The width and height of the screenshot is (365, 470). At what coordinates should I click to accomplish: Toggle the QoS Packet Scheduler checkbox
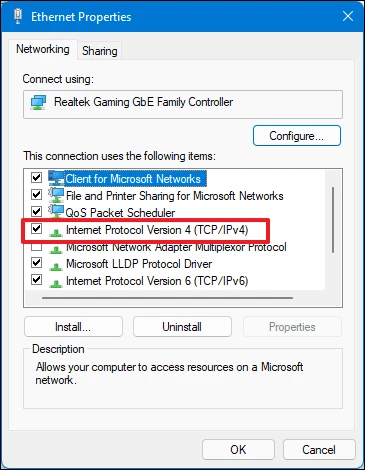36,211
